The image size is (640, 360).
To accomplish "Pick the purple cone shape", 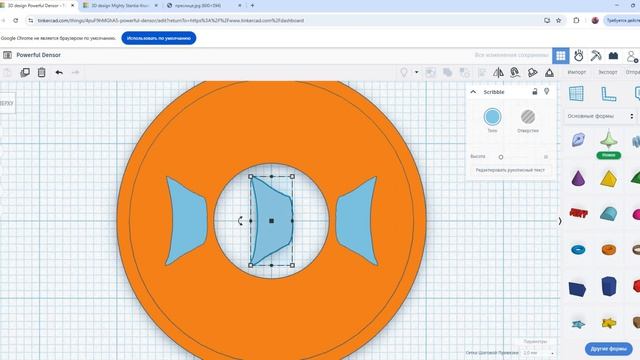I will [578, 178].
